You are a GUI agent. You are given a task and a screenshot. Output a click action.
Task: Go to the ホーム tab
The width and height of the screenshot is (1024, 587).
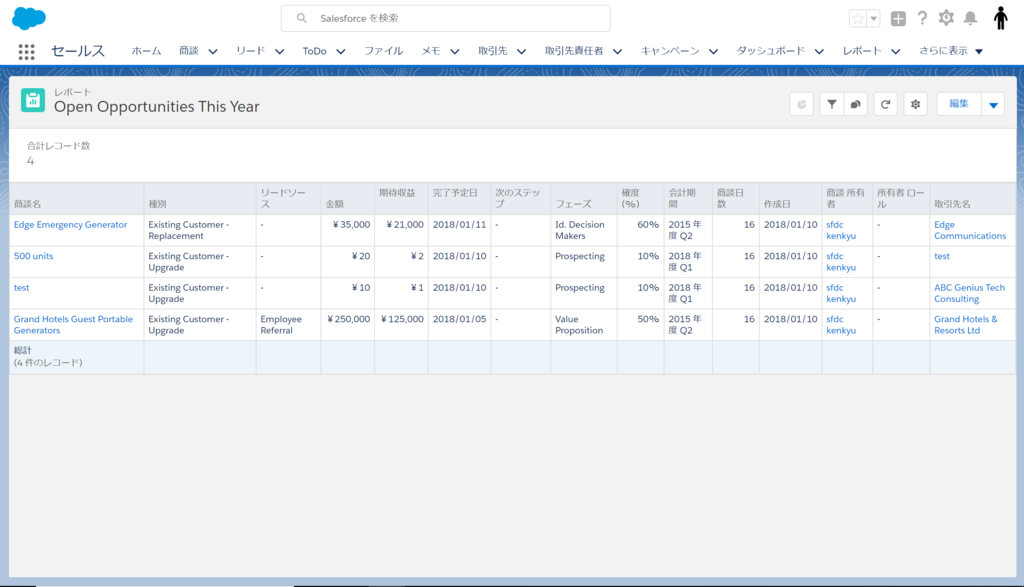point(146,51)
